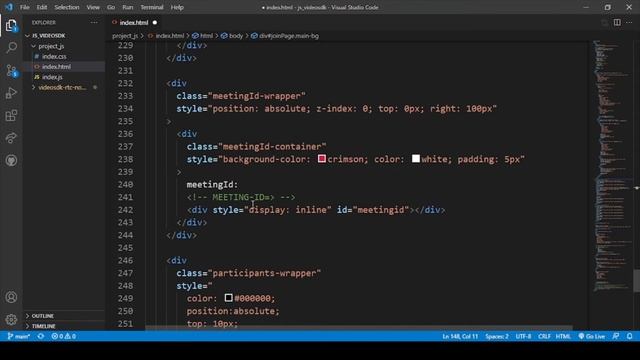
Task: Expand the videosdk-rtc folder
Action: pyautogui.click(x=62, y=87)
